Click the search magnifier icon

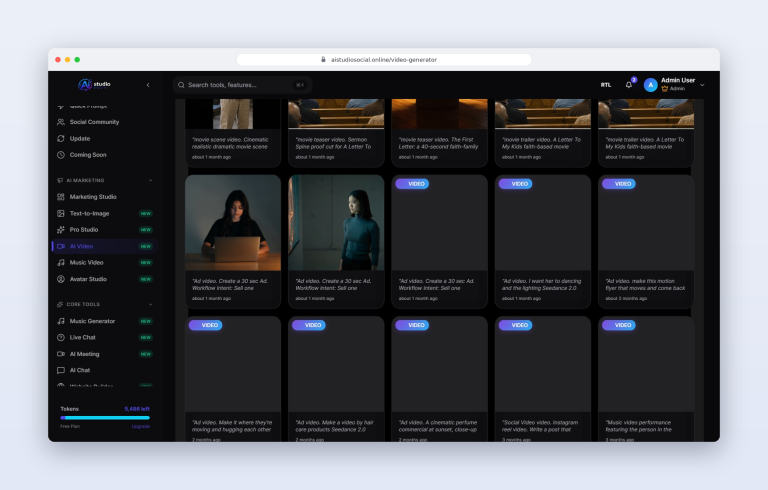[x=181, y=85]
